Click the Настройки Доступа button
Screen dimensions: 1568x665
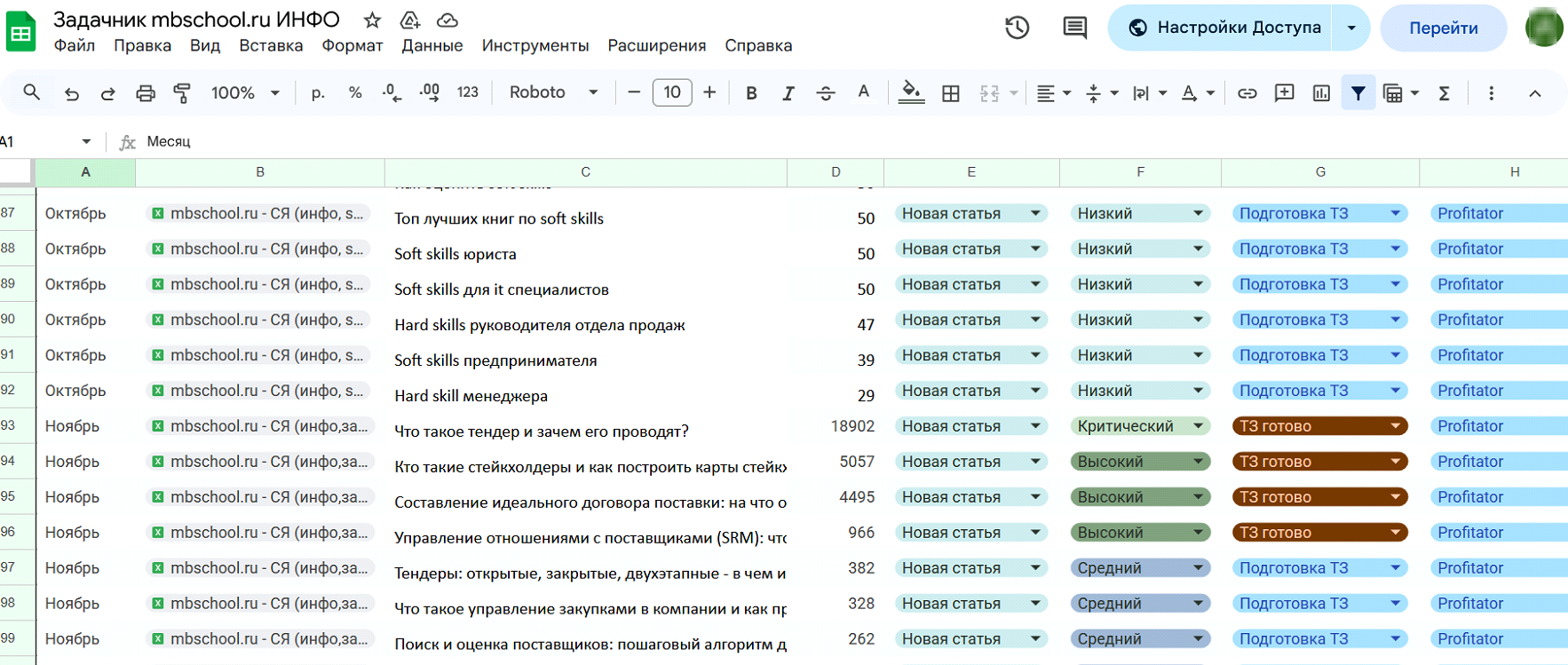[1225, 28]
